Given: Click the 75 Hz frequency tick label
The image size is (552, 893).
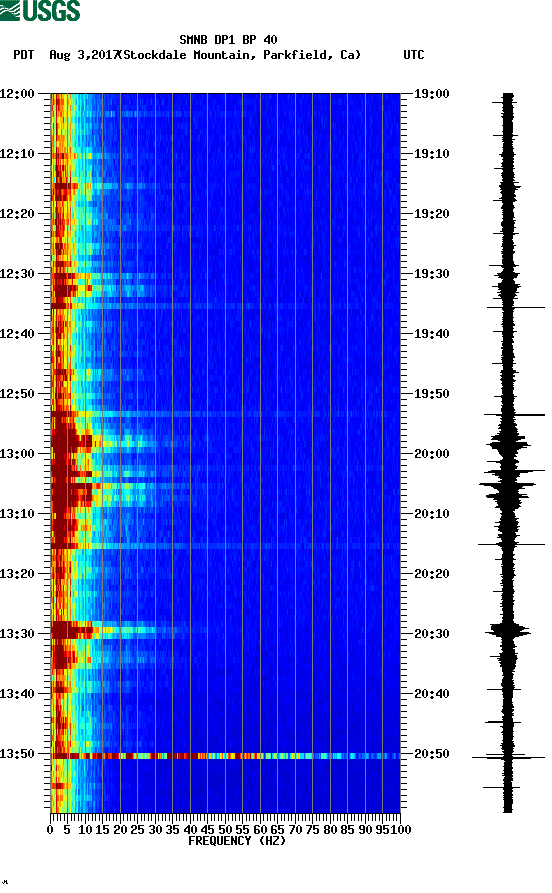Looking at the screenshot, I should point(312,830).
